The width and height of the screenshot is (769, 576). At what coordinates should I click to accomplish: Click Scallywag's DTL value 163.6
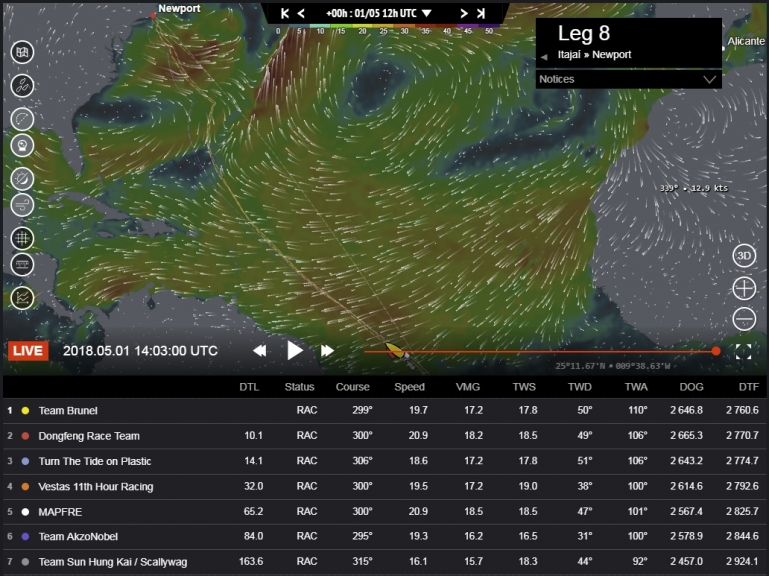point(251,561)
